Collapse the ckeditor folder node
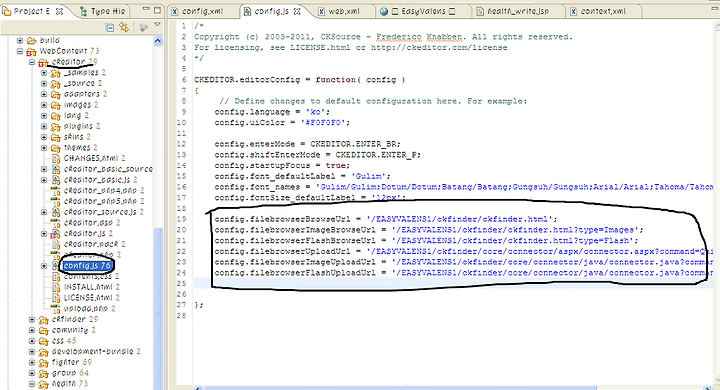The image size is (720, 390). click(32, 62)
